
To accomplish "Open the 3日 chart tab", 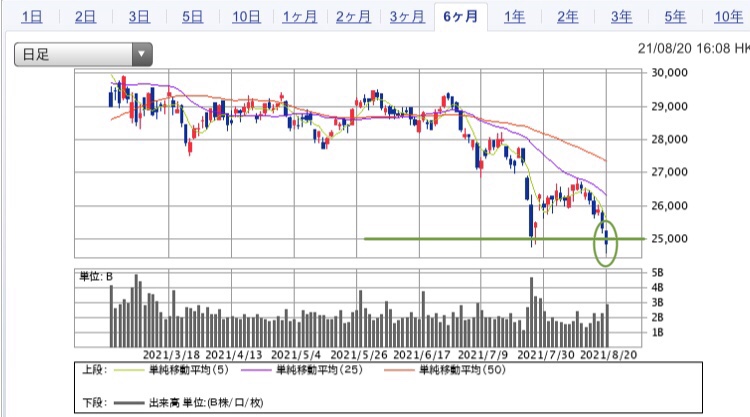I will coord(139,16).
